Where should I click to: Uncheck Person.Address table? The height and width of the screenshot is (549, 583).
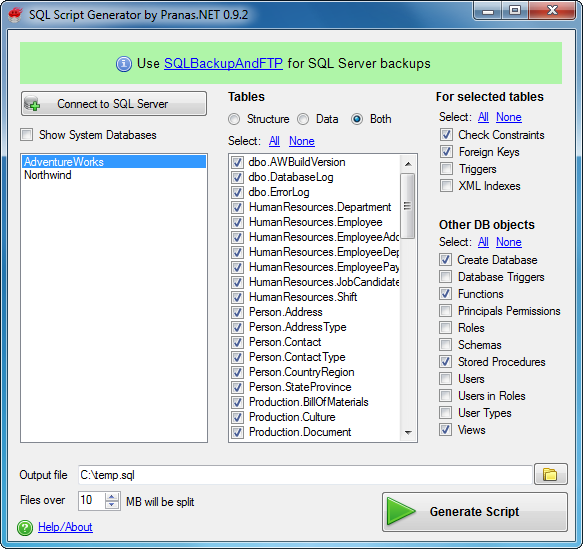tap(237, 312)
